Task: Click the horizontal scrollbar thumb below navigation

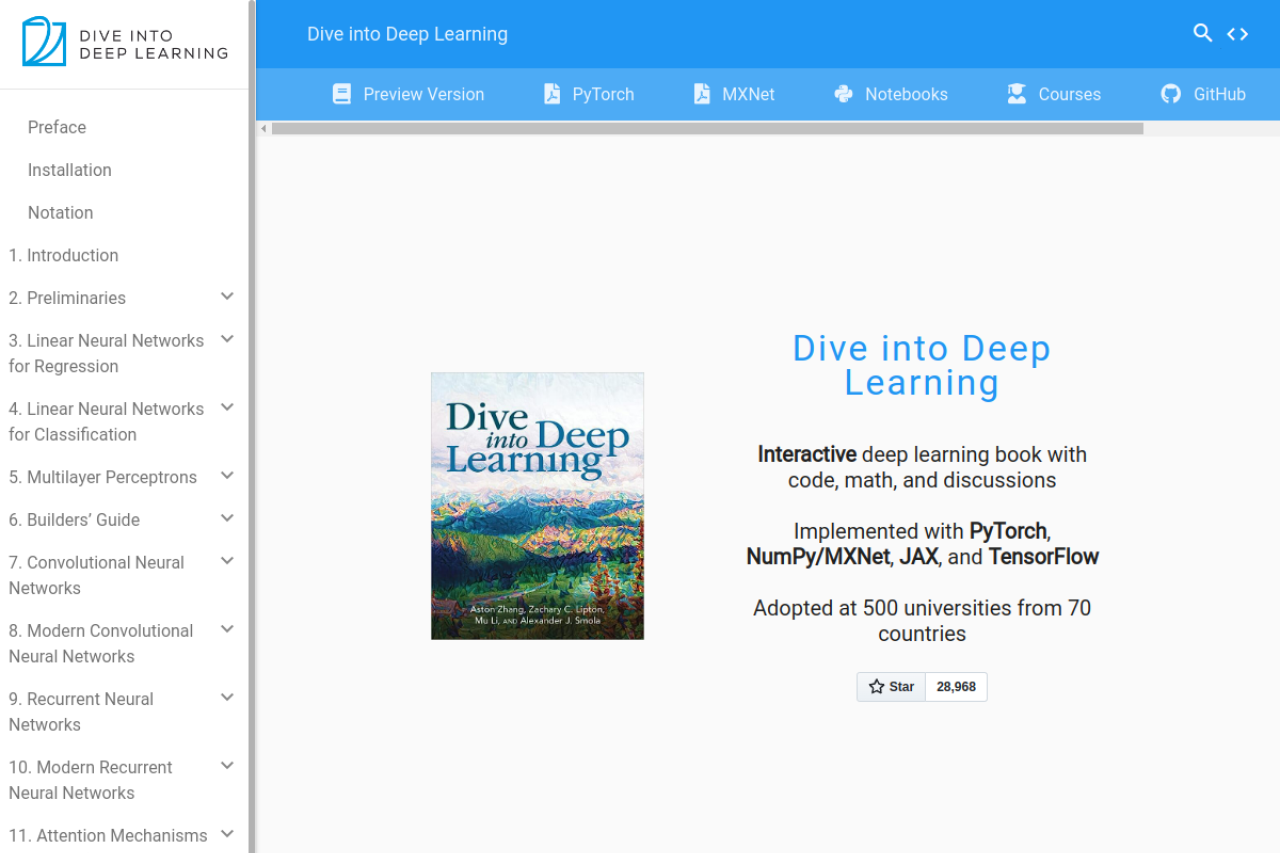Action: [x=707, y=128]
